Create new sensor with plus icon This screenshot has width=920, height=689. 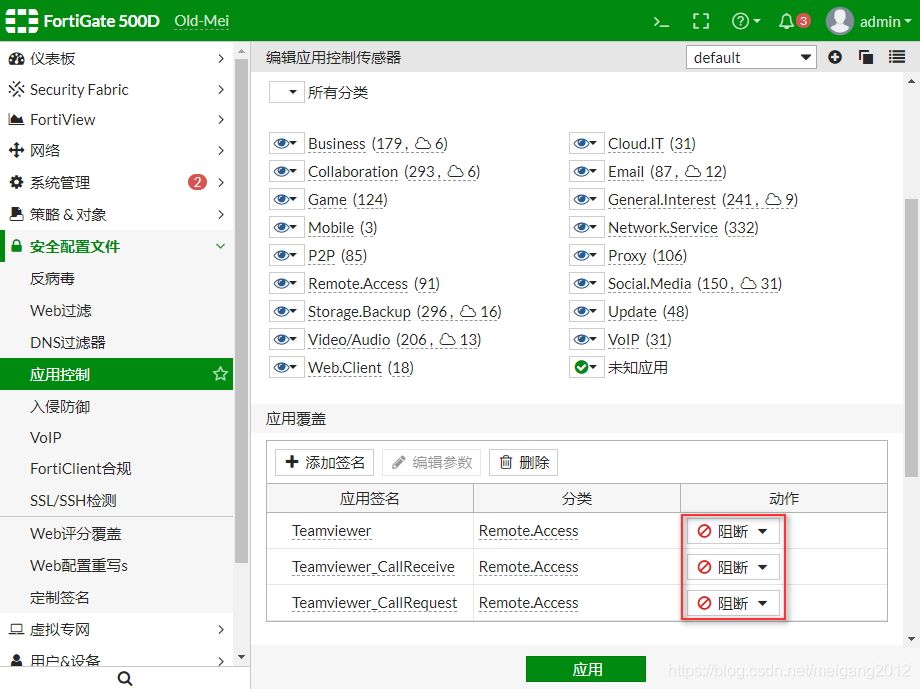[835, 57]
